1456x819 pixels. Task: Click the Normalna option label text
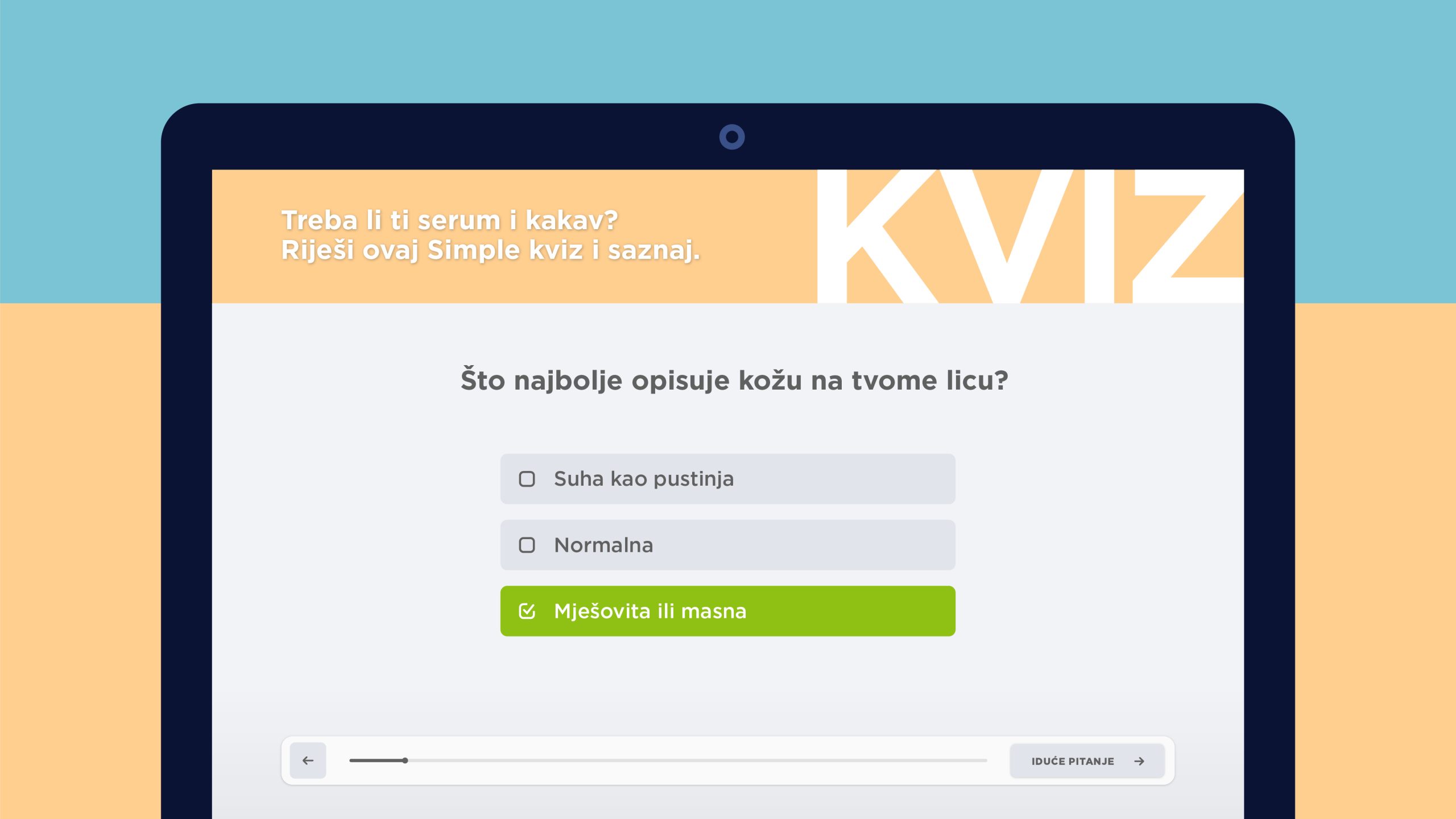[603, 545]
